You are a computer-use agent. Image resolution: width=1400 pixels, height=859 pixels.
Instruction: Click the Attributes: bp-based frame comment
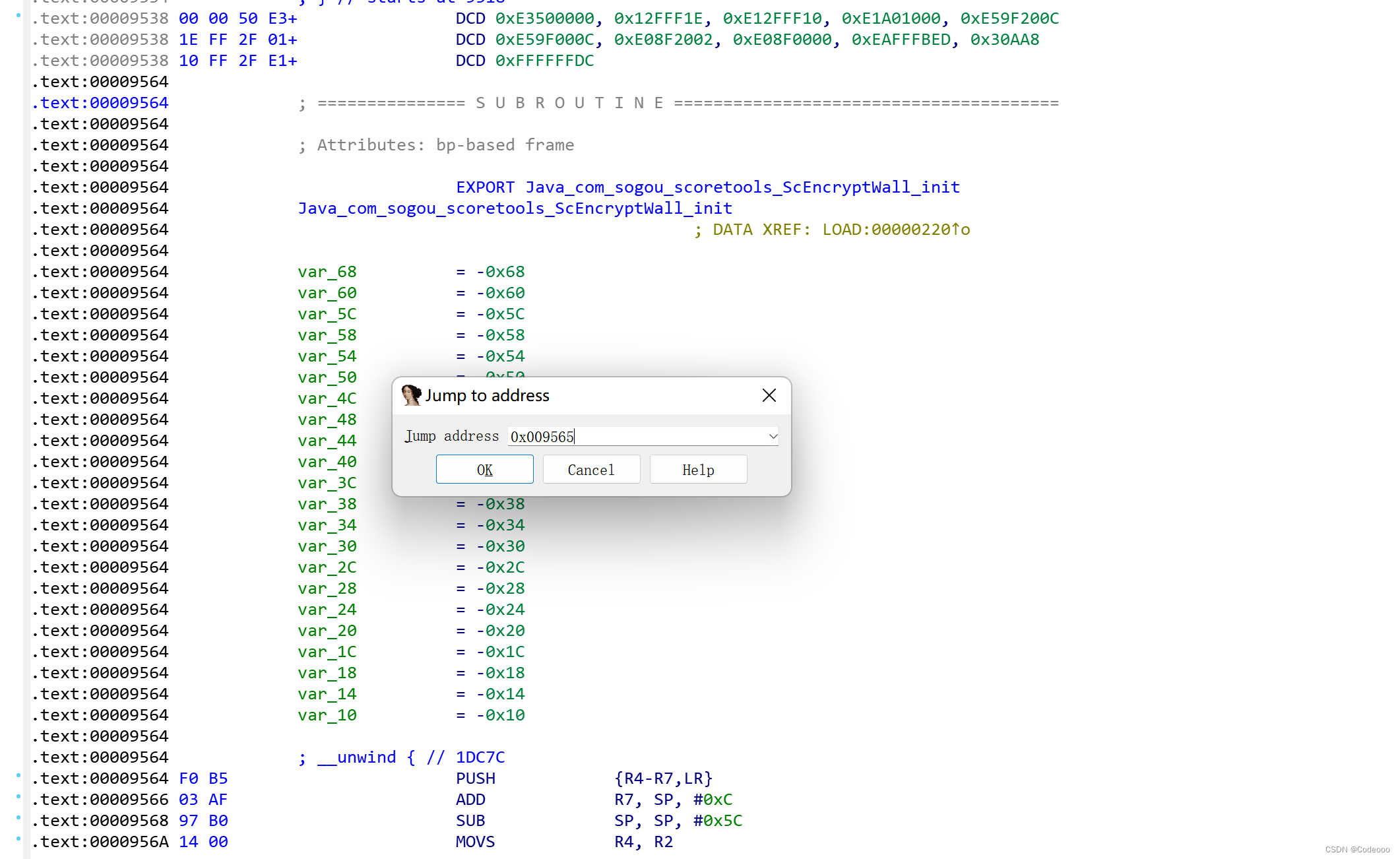[436, 145]
